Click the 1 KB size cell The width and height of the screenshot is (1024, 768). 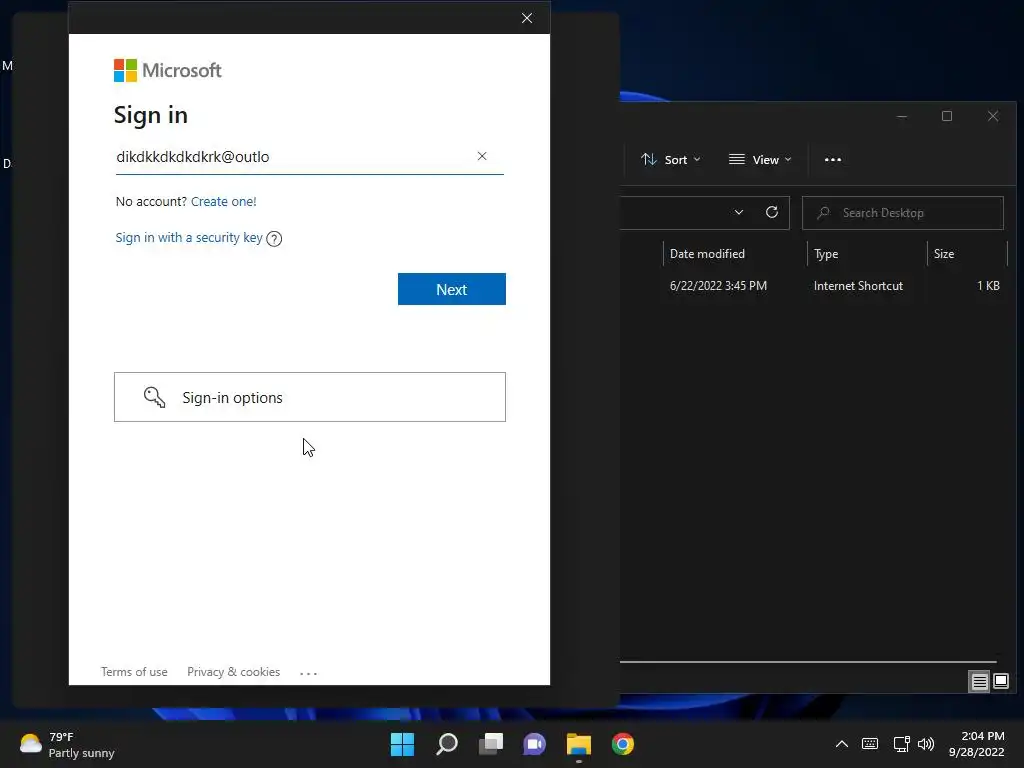(x=988, y=286)
